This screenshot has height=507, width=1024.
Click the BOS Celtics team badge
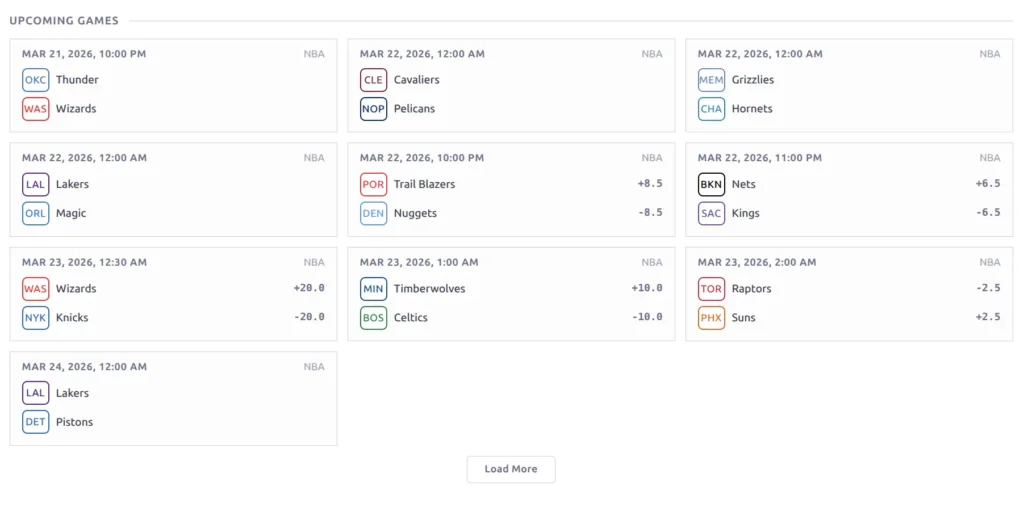tap(374, 318)
